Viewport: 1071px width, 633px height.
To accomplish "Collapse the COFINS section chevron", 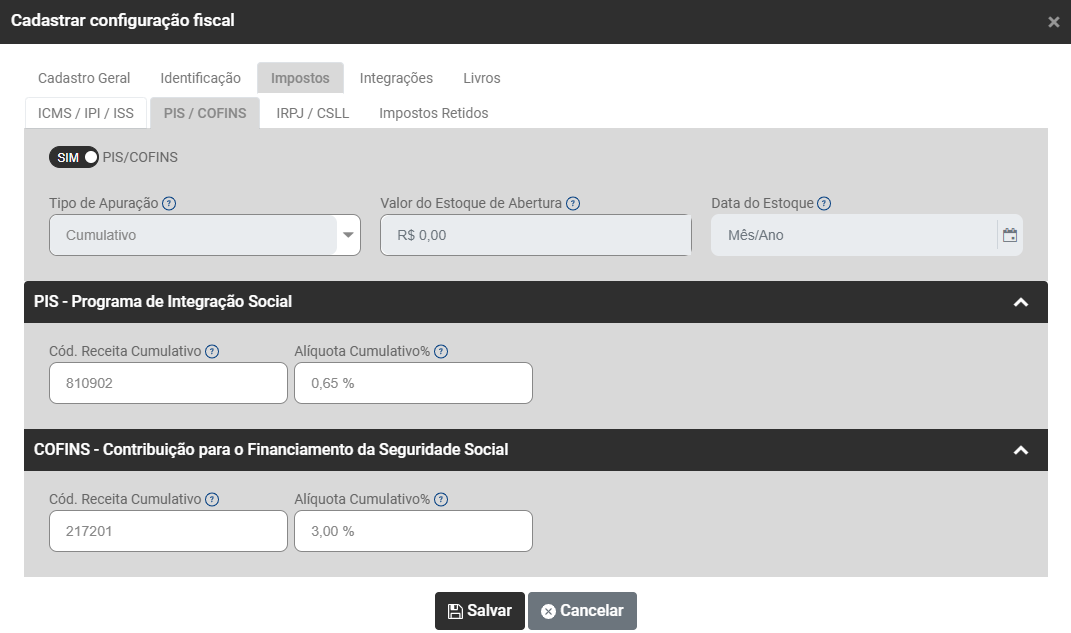I will [1021, 450].
